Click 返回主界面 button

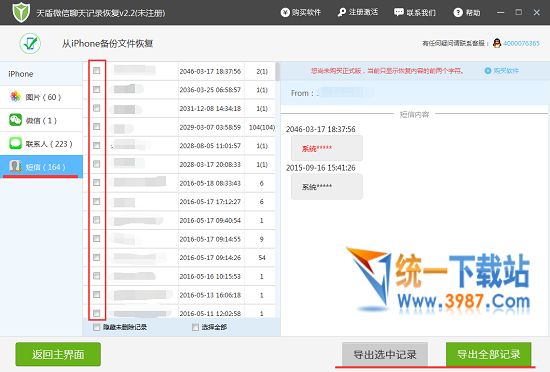[x=58, y=354]
